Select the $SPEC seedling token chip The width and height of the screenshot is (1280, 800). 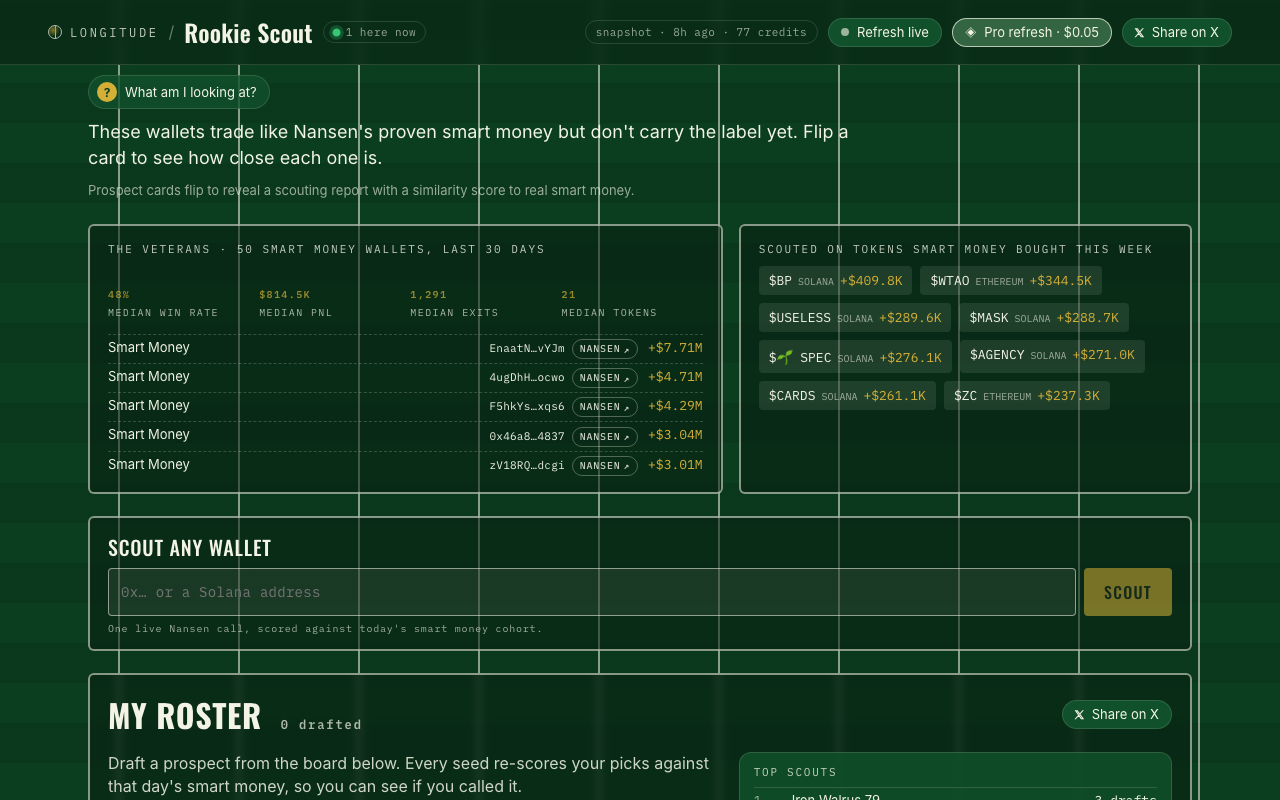(x=855, y=357)
